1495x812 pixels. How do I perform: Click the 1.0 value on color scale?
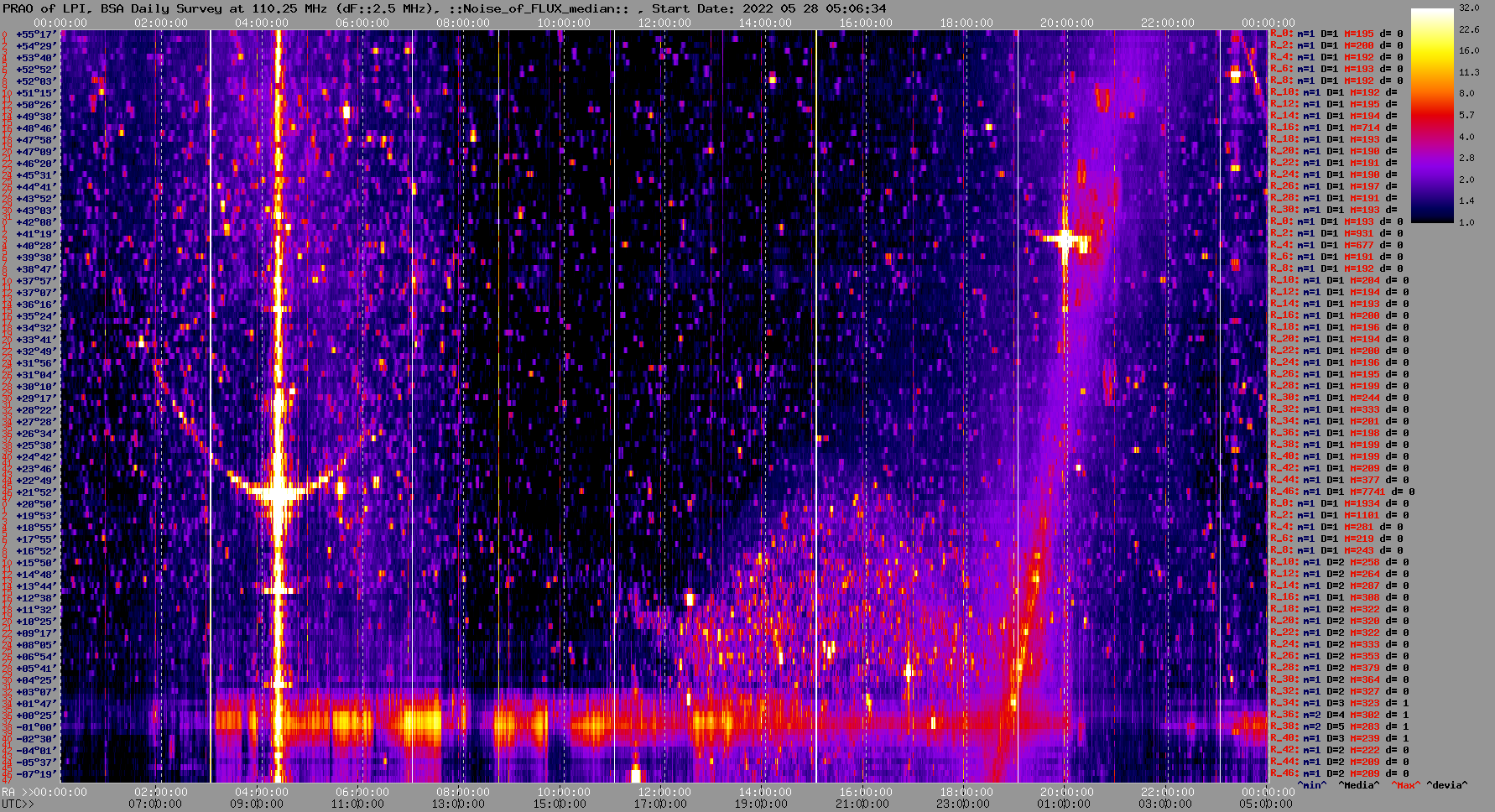(1466, 222)
